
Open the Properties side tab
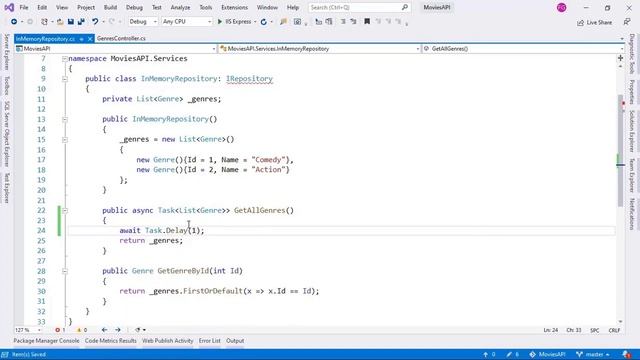(x=632, y=92)
